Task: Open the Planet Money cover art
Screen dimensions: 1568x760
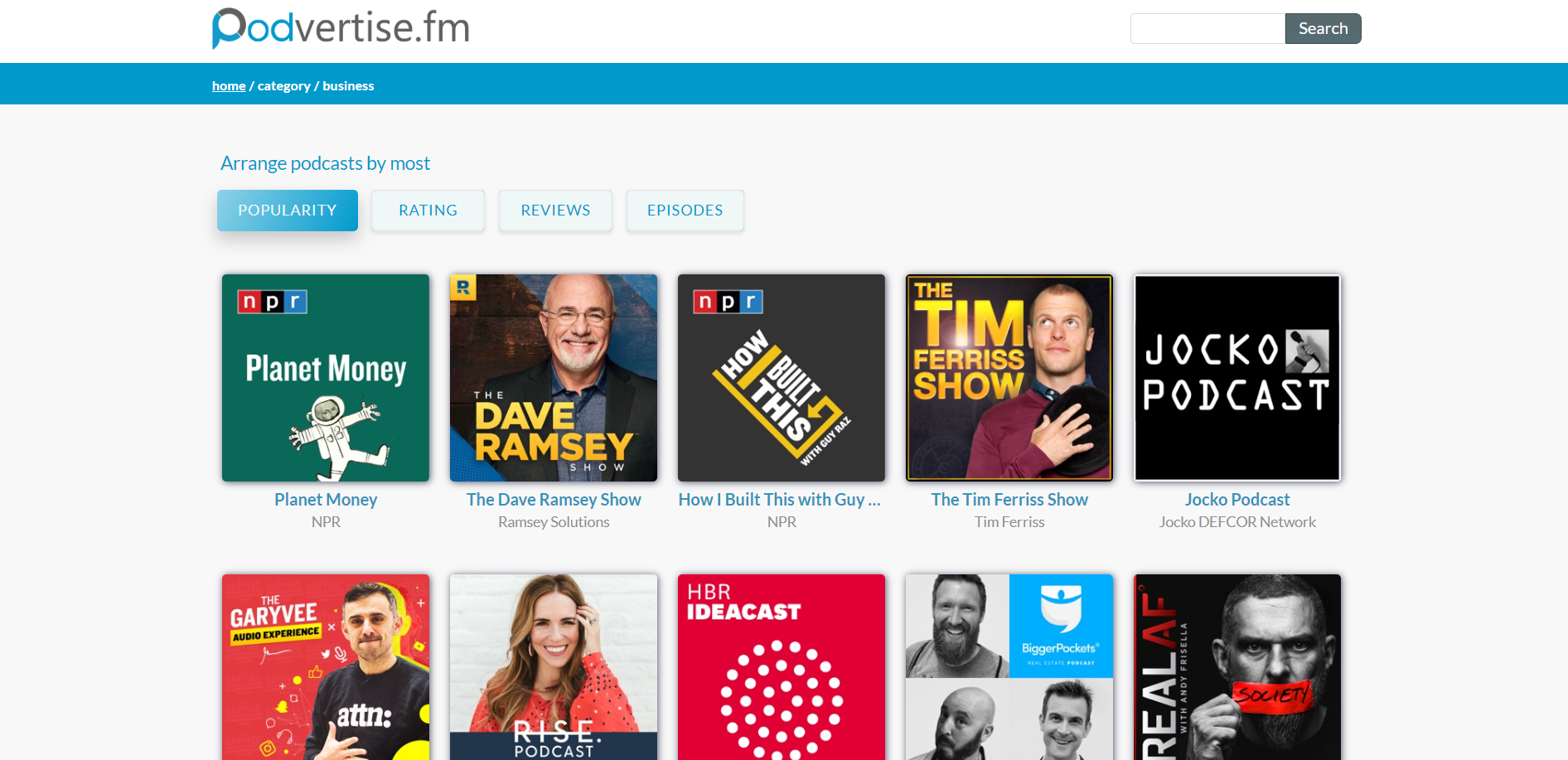Action: point(326,378)
